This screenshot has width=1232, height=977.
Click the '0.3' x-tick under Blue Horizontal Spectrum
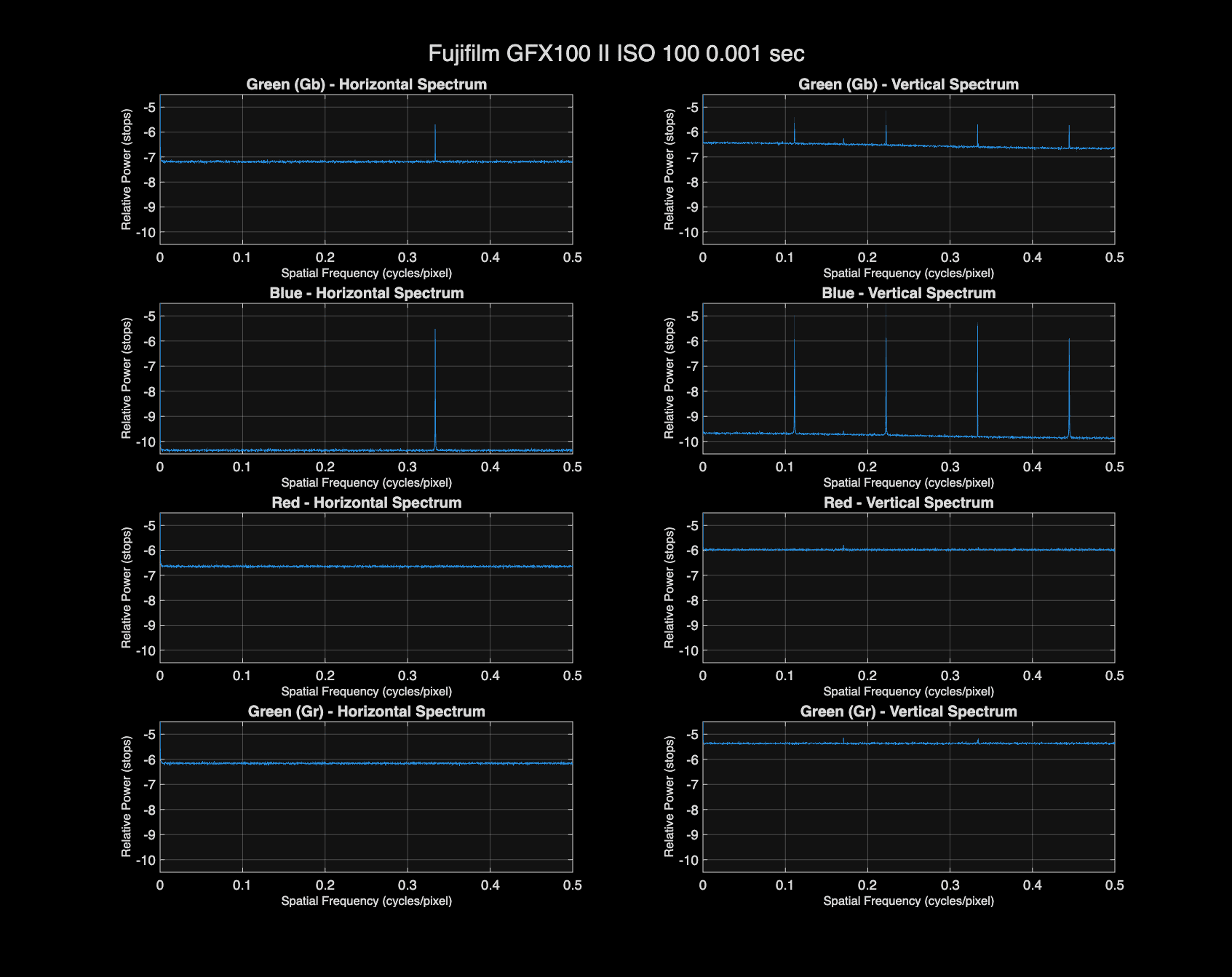point(408,467)
